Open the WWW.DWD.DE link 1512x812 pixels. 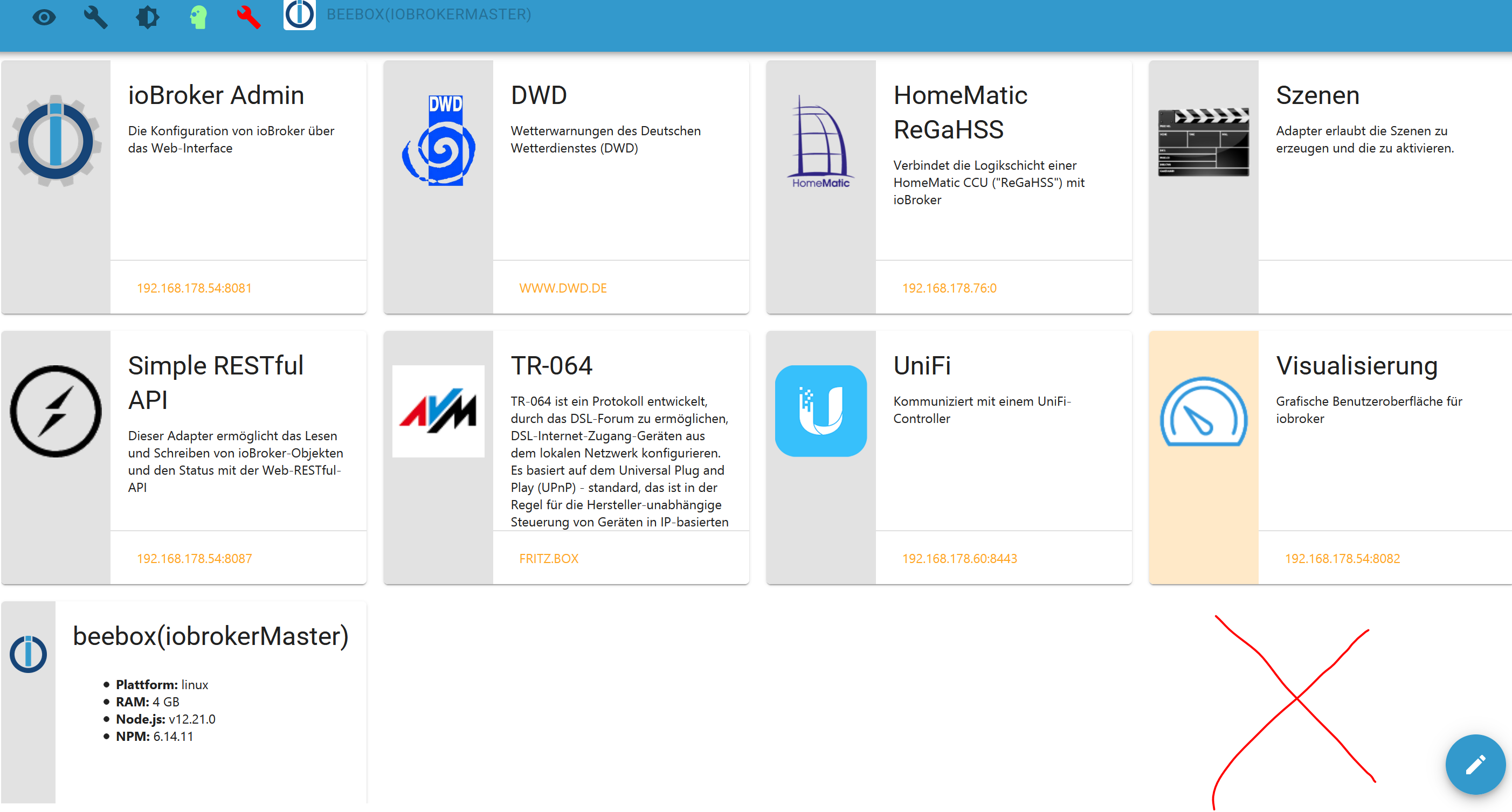[563, 288]
